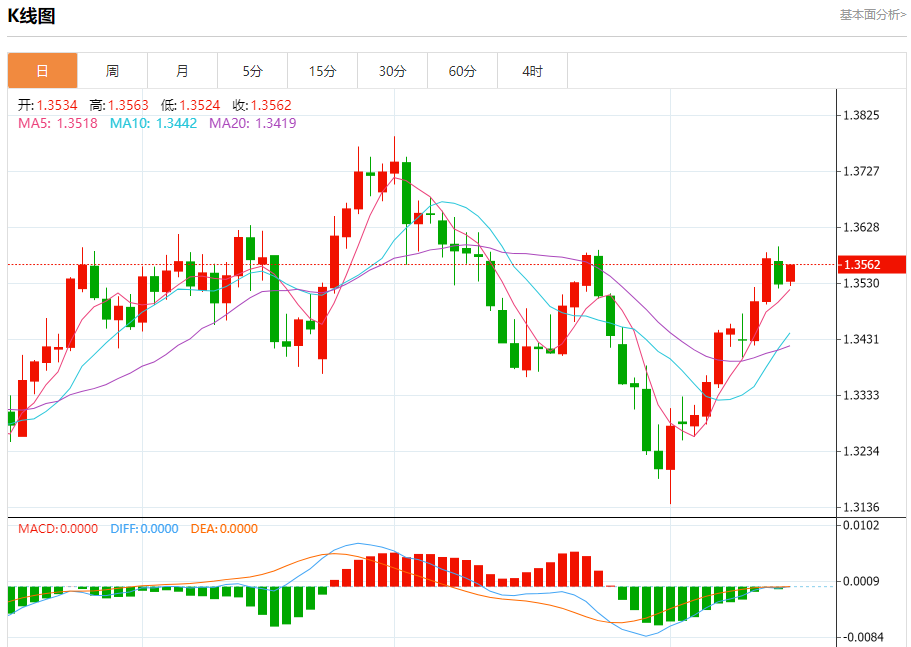
Task: Click the MA5 indicator label
Action: (x=58, y=123)
